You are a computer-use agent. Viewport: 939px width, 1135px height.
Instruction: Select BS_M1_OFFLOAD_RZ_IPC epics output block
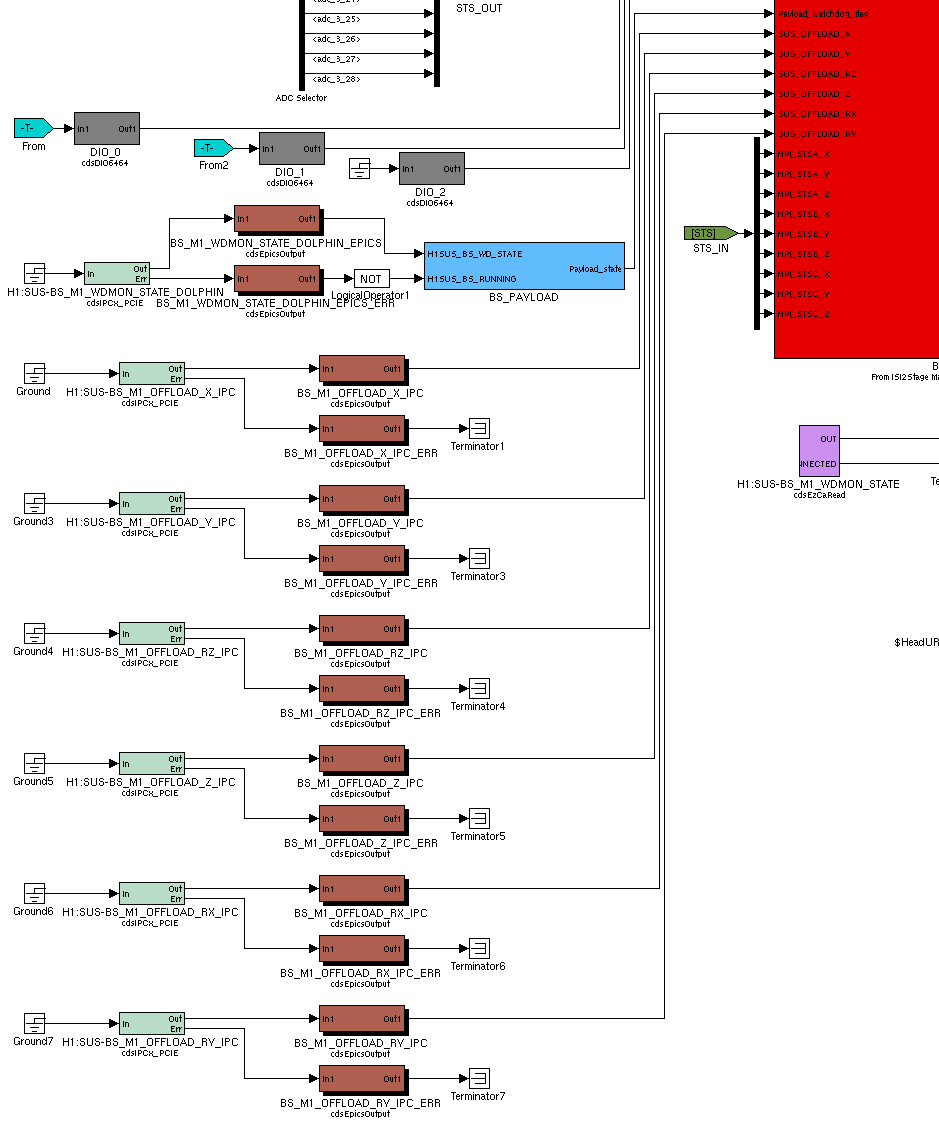[363, 630]
